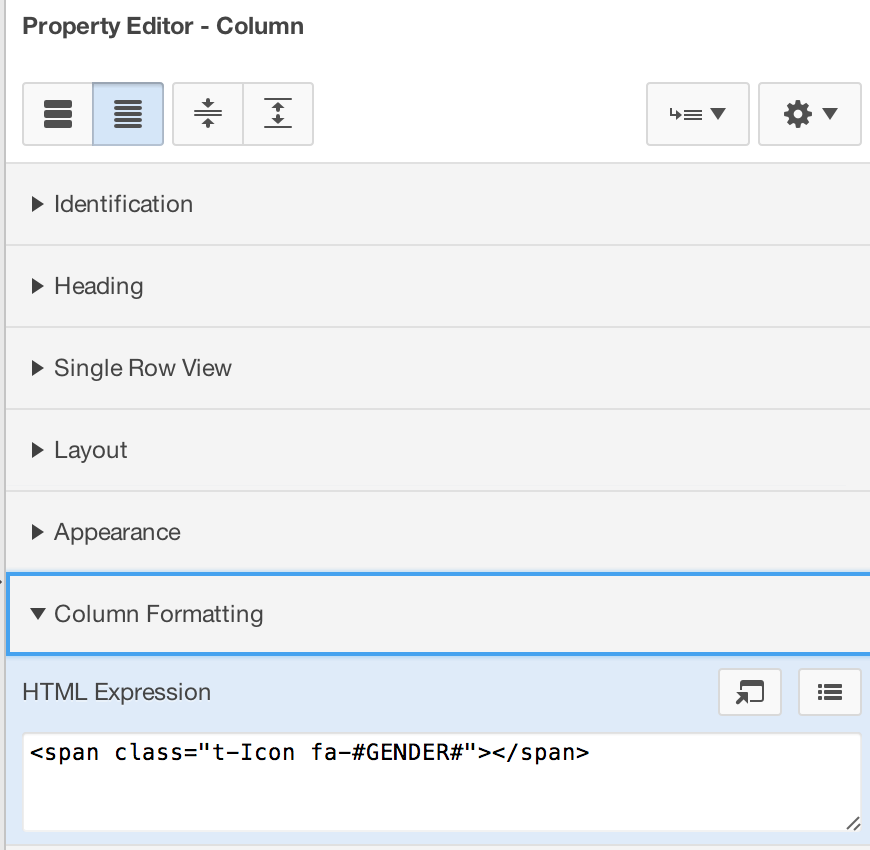Click the Go to Group toolbar icon
Image resolution: width=870 pixels, height=850 pixels.
698,113
